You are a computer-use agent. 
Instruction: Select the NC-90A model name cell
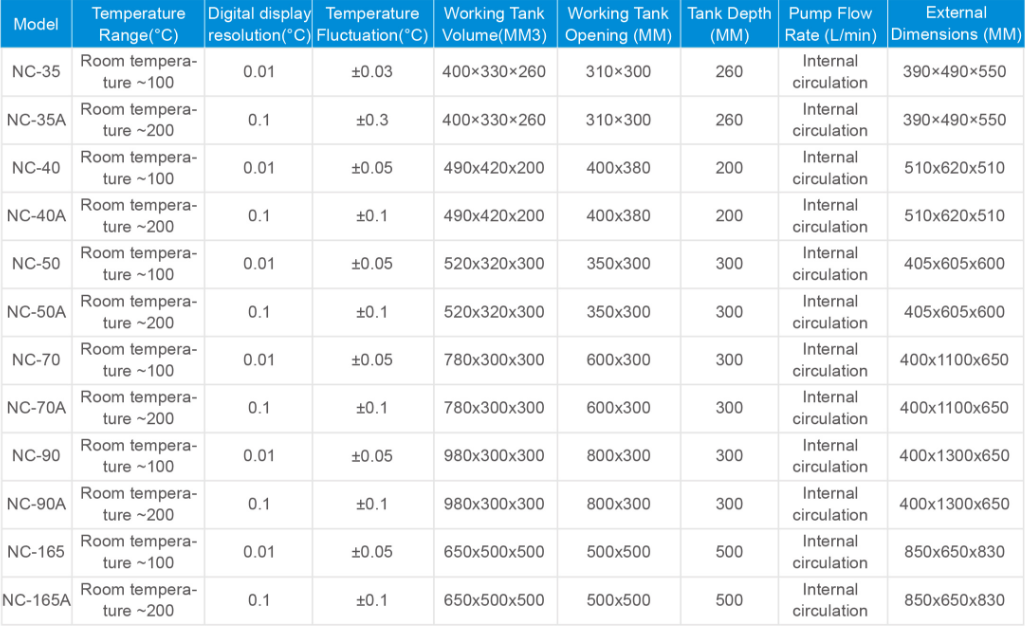click(36, 504)
